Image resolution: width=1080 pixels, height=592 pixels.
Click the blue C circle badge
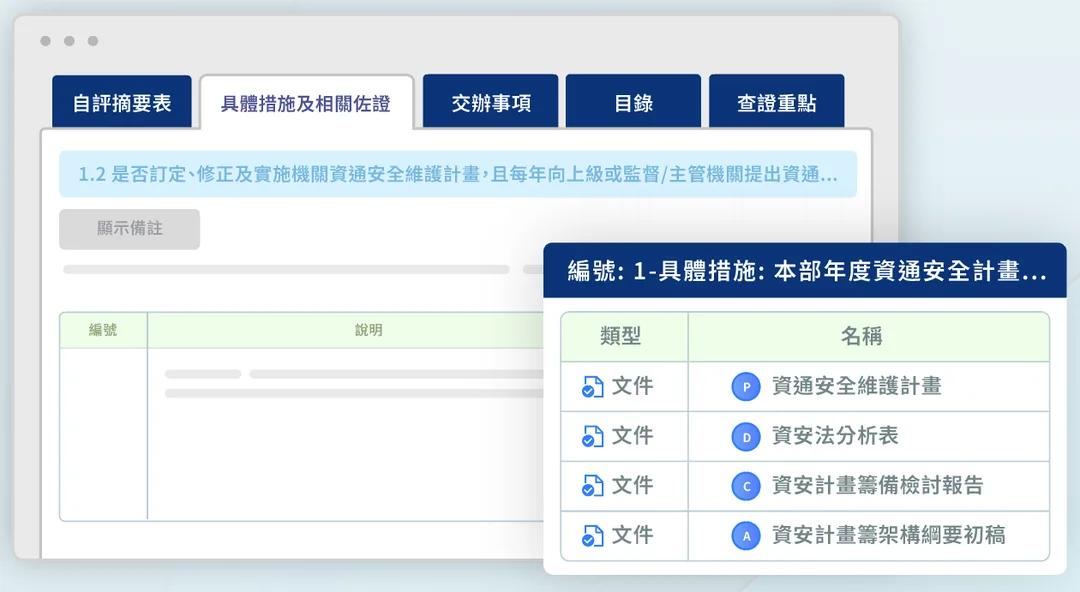click(746, 487)
